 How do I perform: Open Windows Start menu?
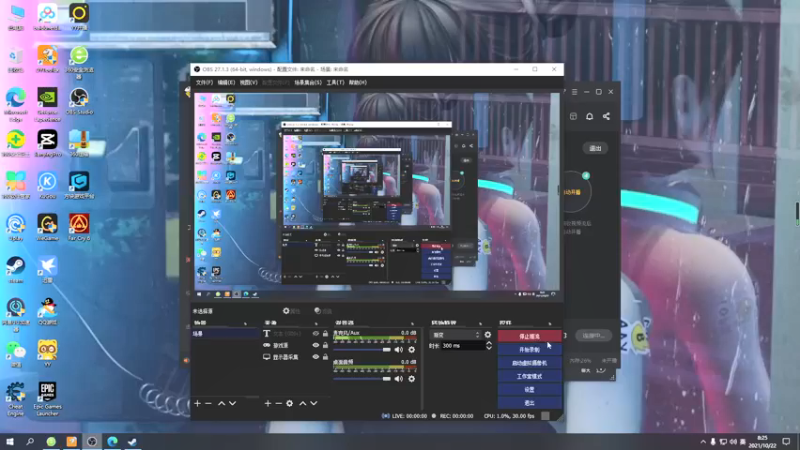coord(10,441)
